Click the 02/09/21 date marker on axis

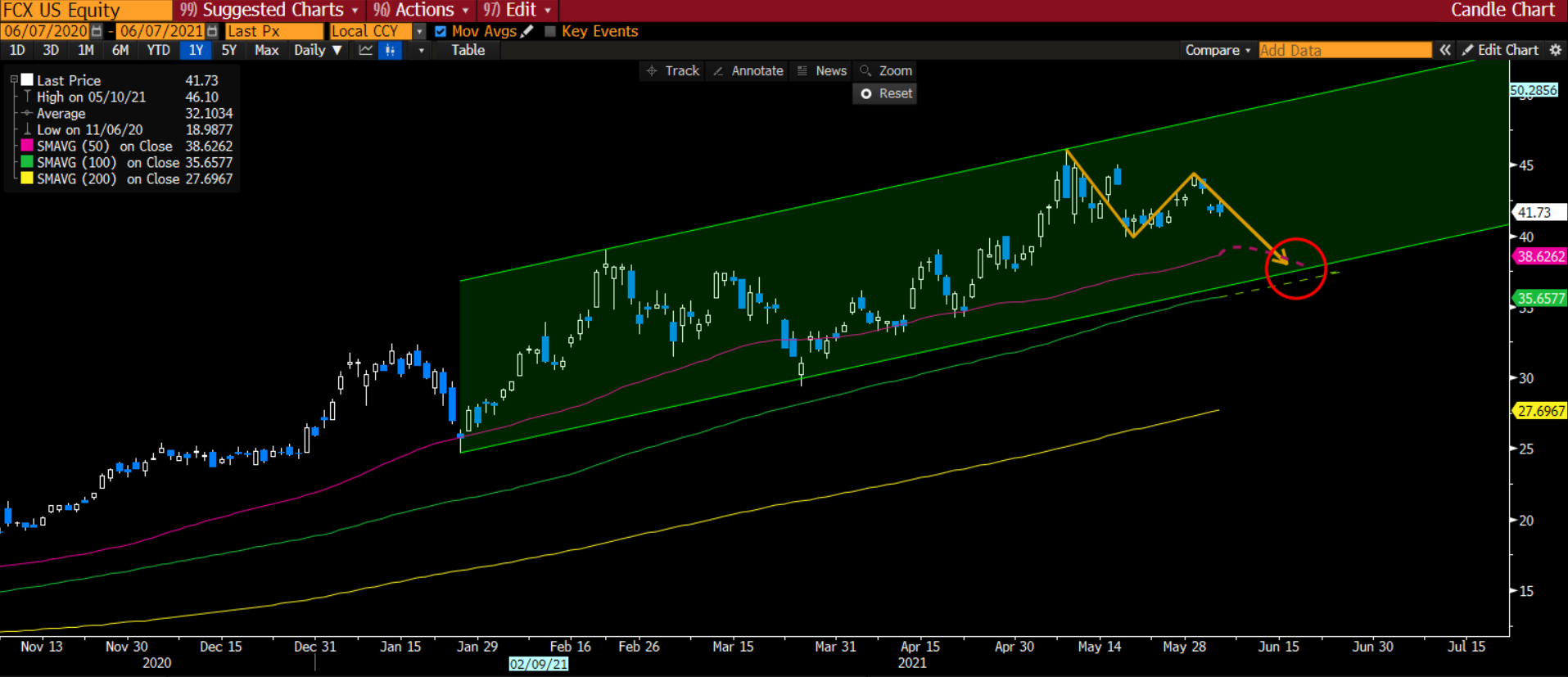[x=538, y=664]
